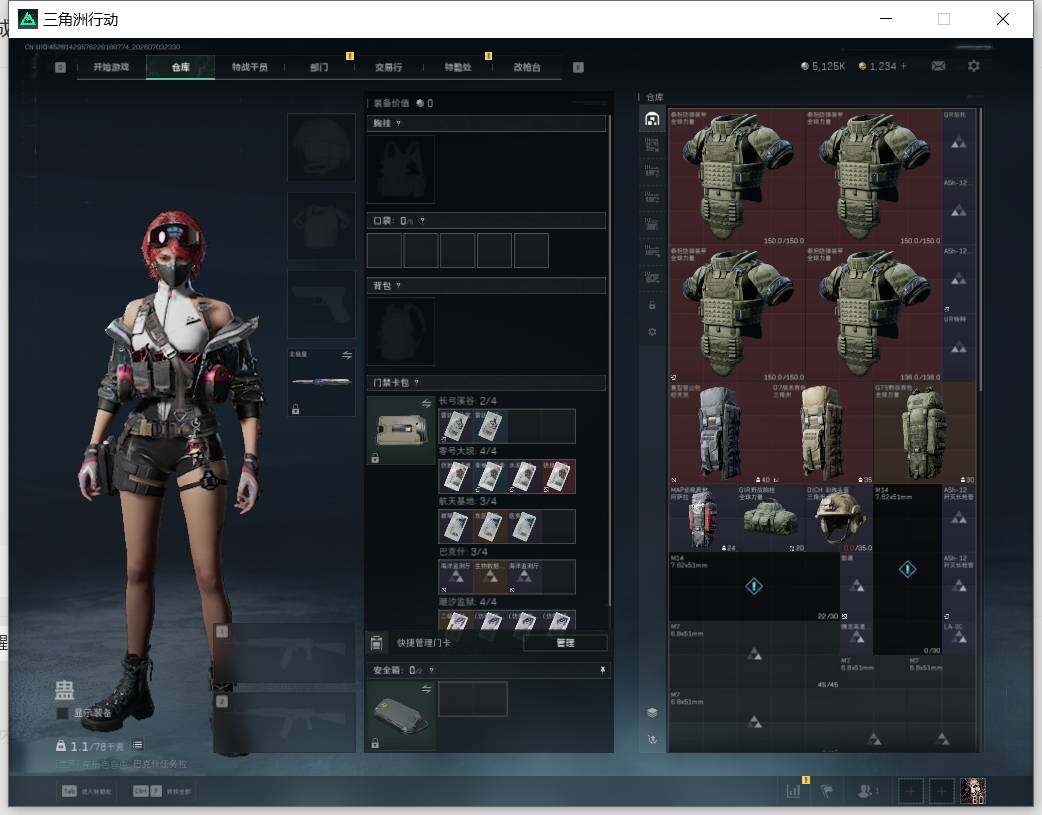Click the lock icon under the knife slot
Image resolution: width=1042 pixels, height=815 pixels.
(296, 409)
